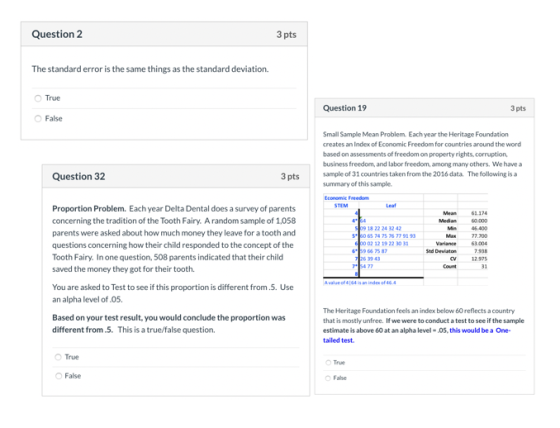Click the Question 32 header title

point(79,176)
